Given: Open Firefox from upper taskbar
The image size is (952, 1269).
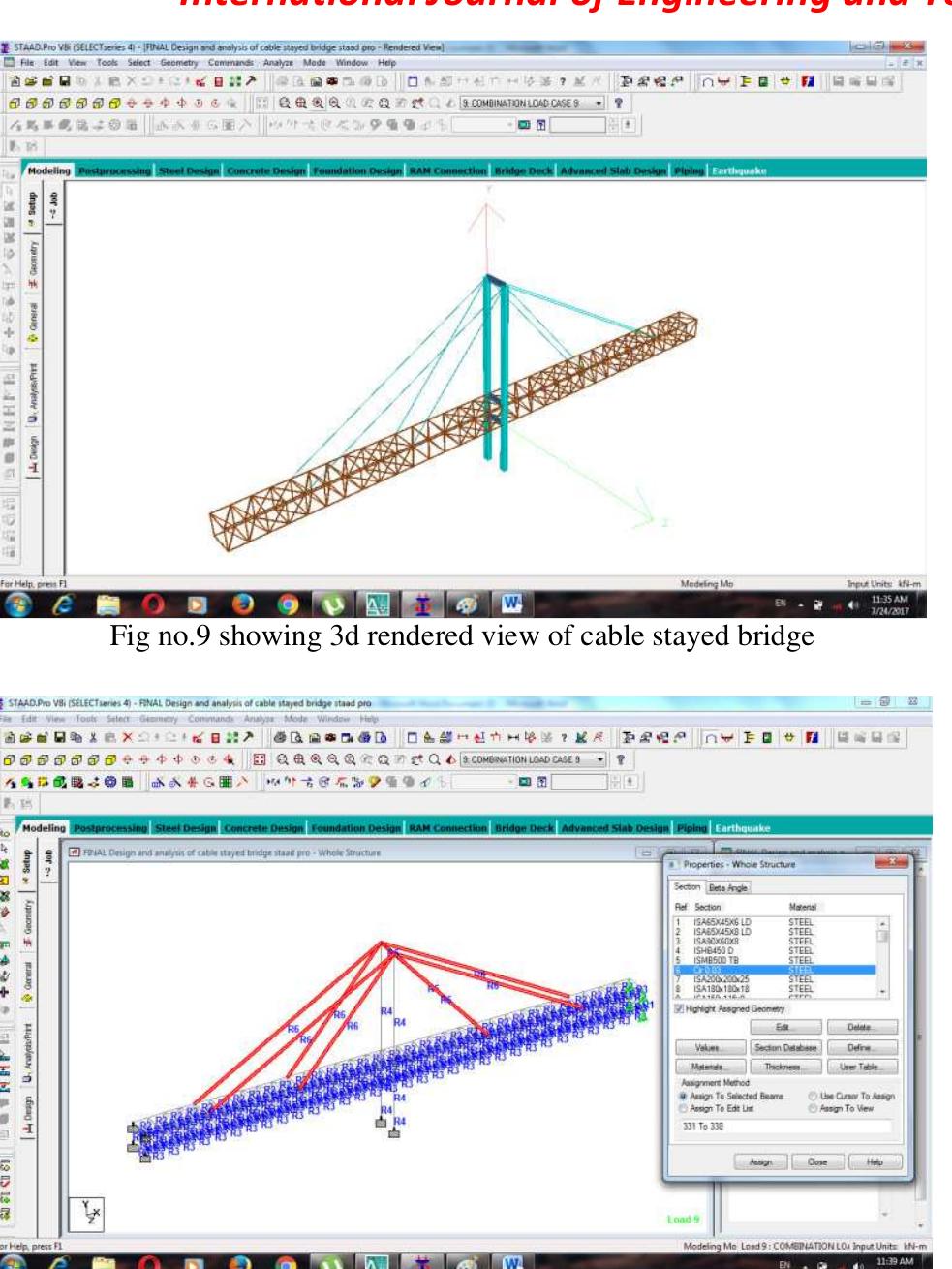Looking at the screenshot, I should coord(243,604).
